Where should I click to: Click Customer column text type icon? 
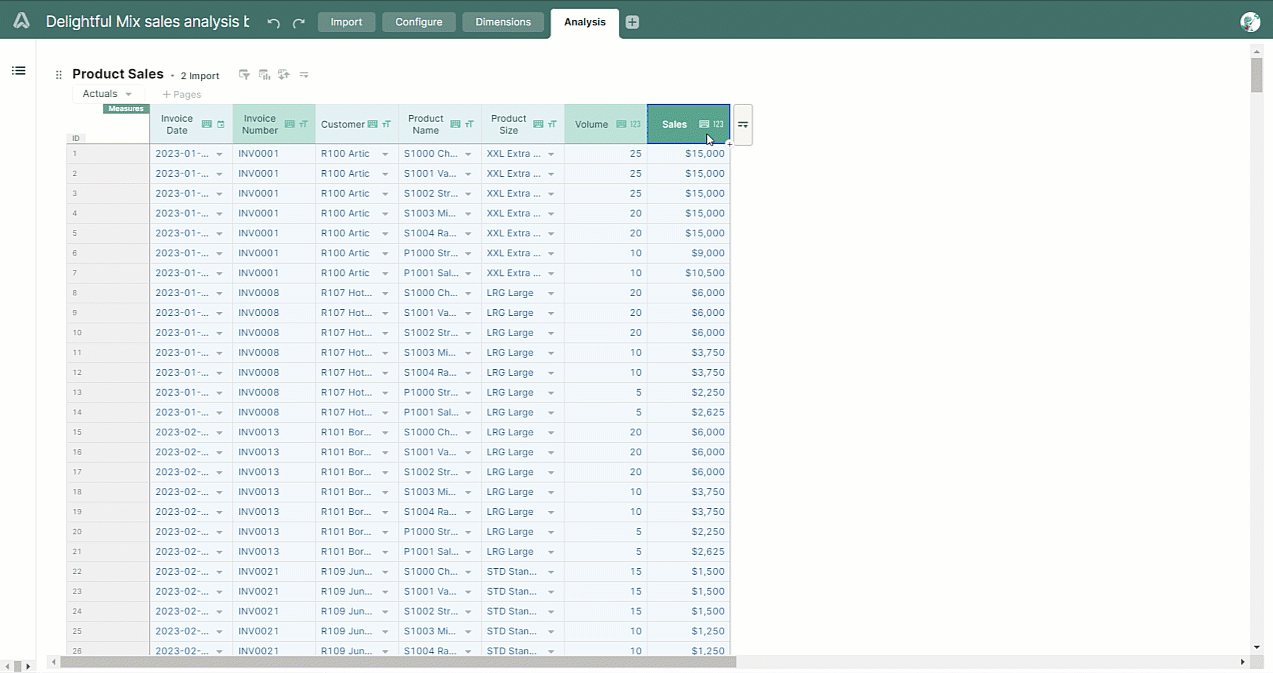(x=386, y=124)
